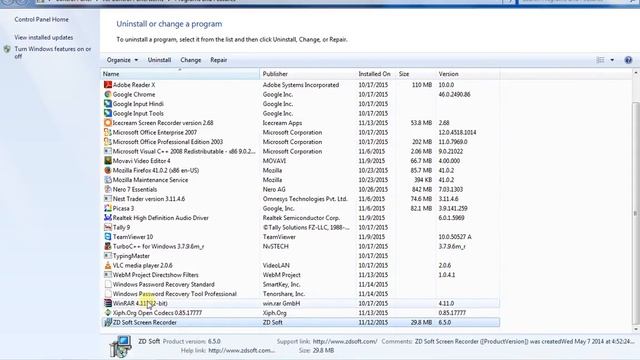
Task: Select Microsoft Visual C++ 2008 Redistributable row
Action: click(300, 151)
